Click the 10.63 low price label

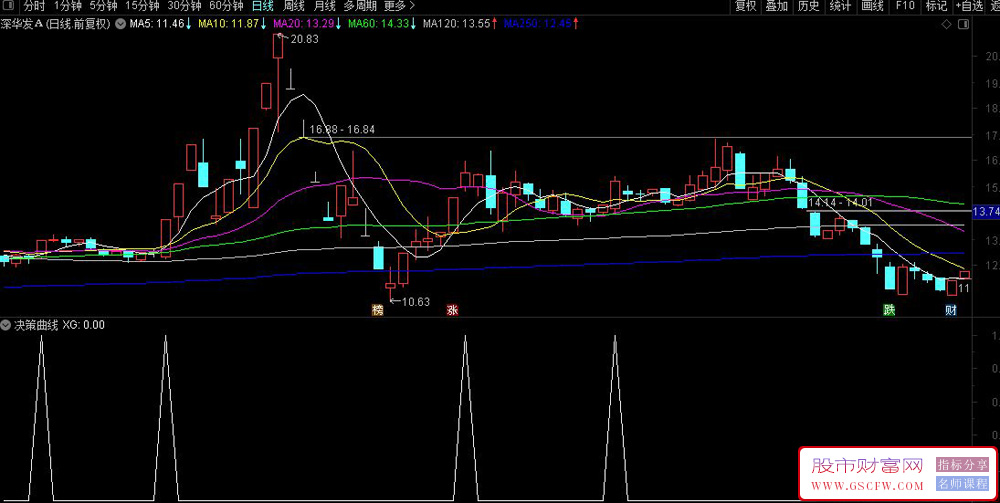coord(415,302)
